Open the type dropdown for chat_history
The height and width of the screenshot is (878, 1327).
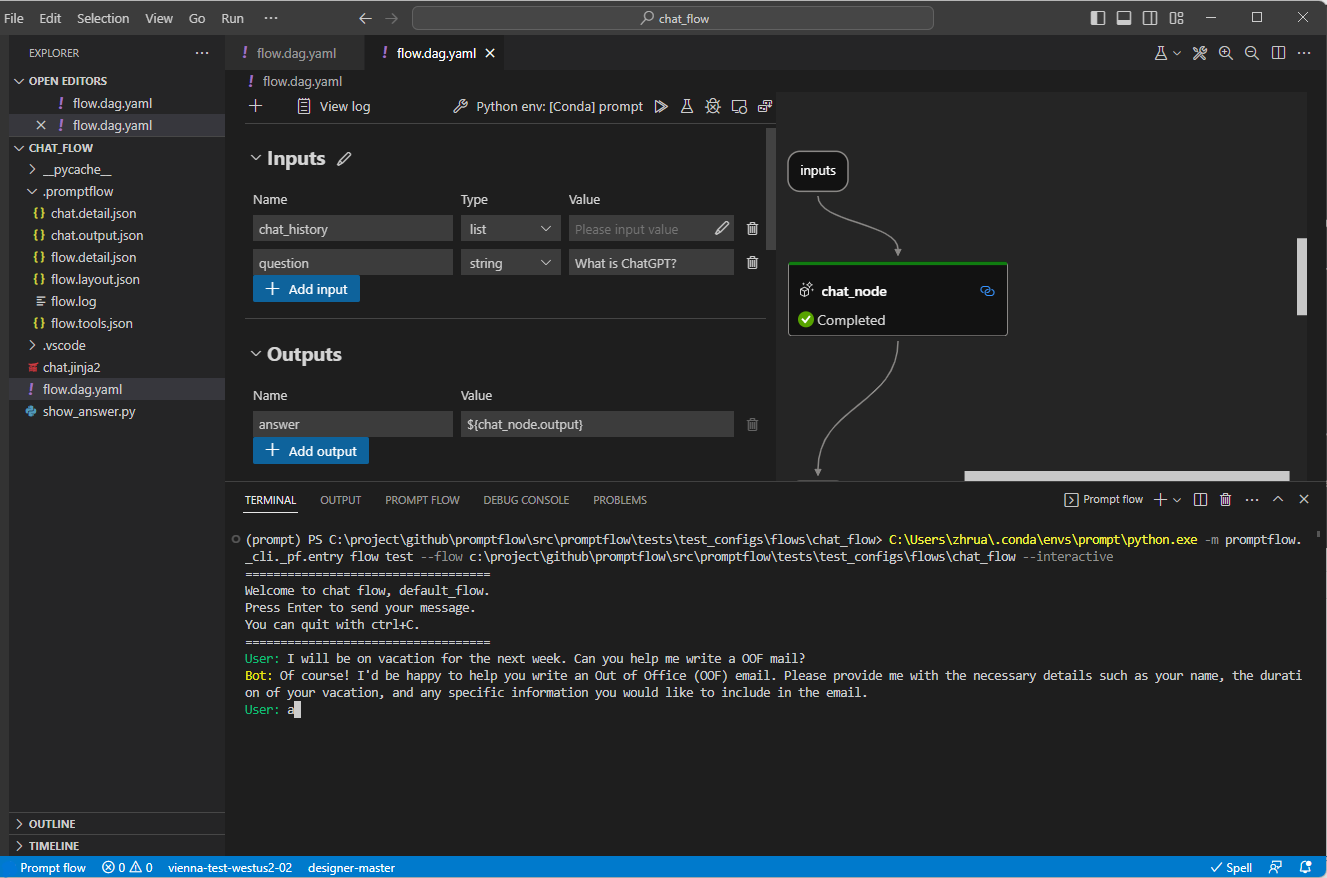pos(510,229)
